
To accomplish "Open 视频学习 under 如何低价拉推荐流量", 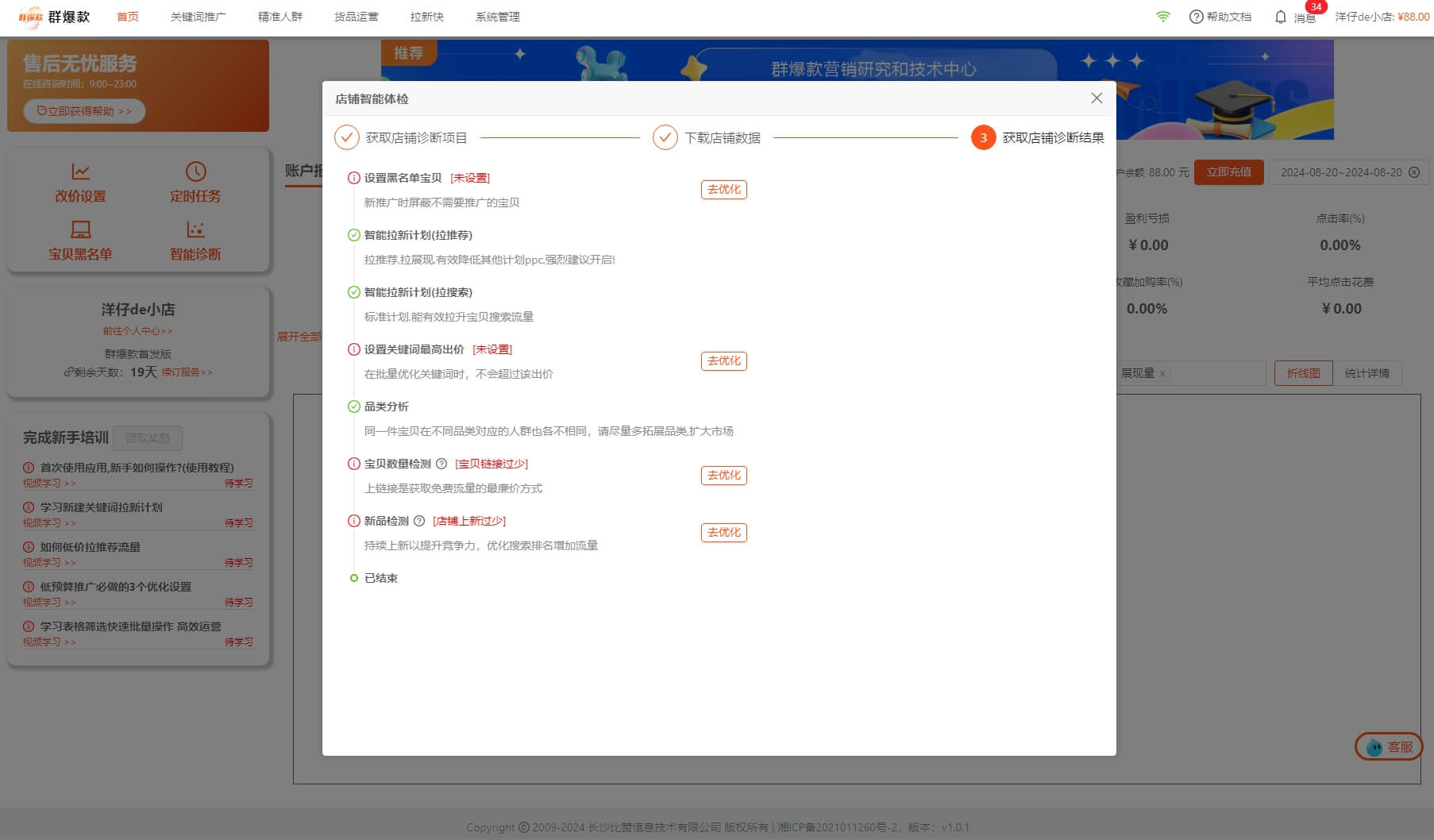I will coord(49,562).
